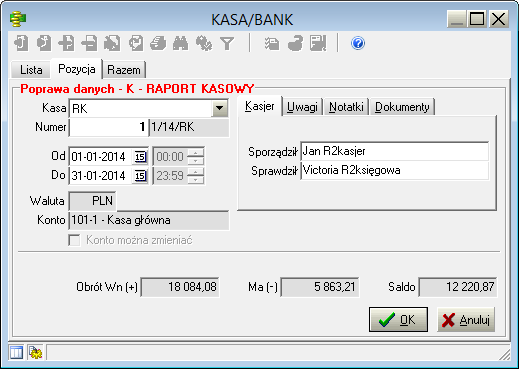Image resolution: width=519 pixels, height=369 pixels.
Task: Click the add document plus icon
Action: 66,43
